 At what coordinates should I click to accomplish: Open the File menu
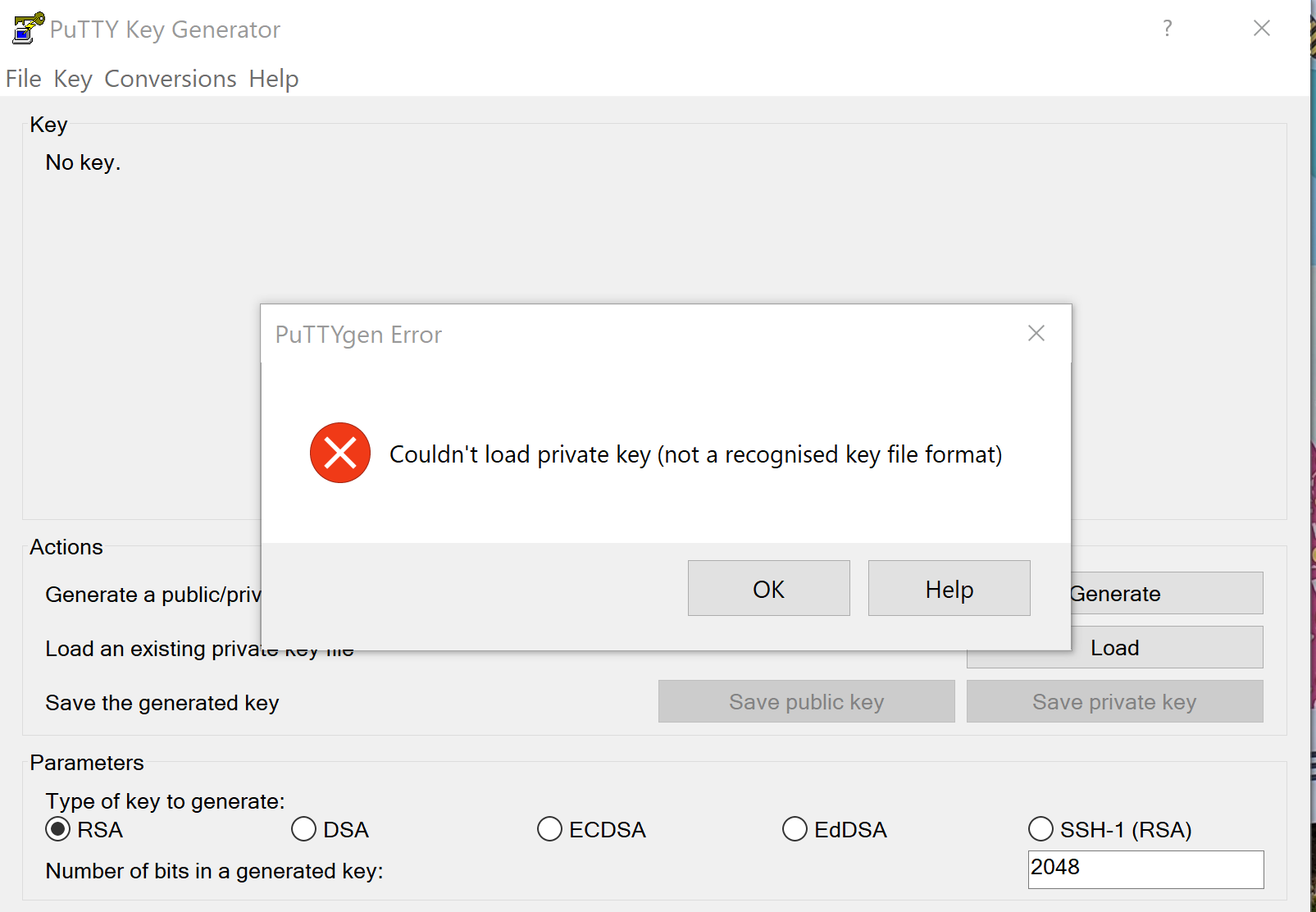point(23,78)
